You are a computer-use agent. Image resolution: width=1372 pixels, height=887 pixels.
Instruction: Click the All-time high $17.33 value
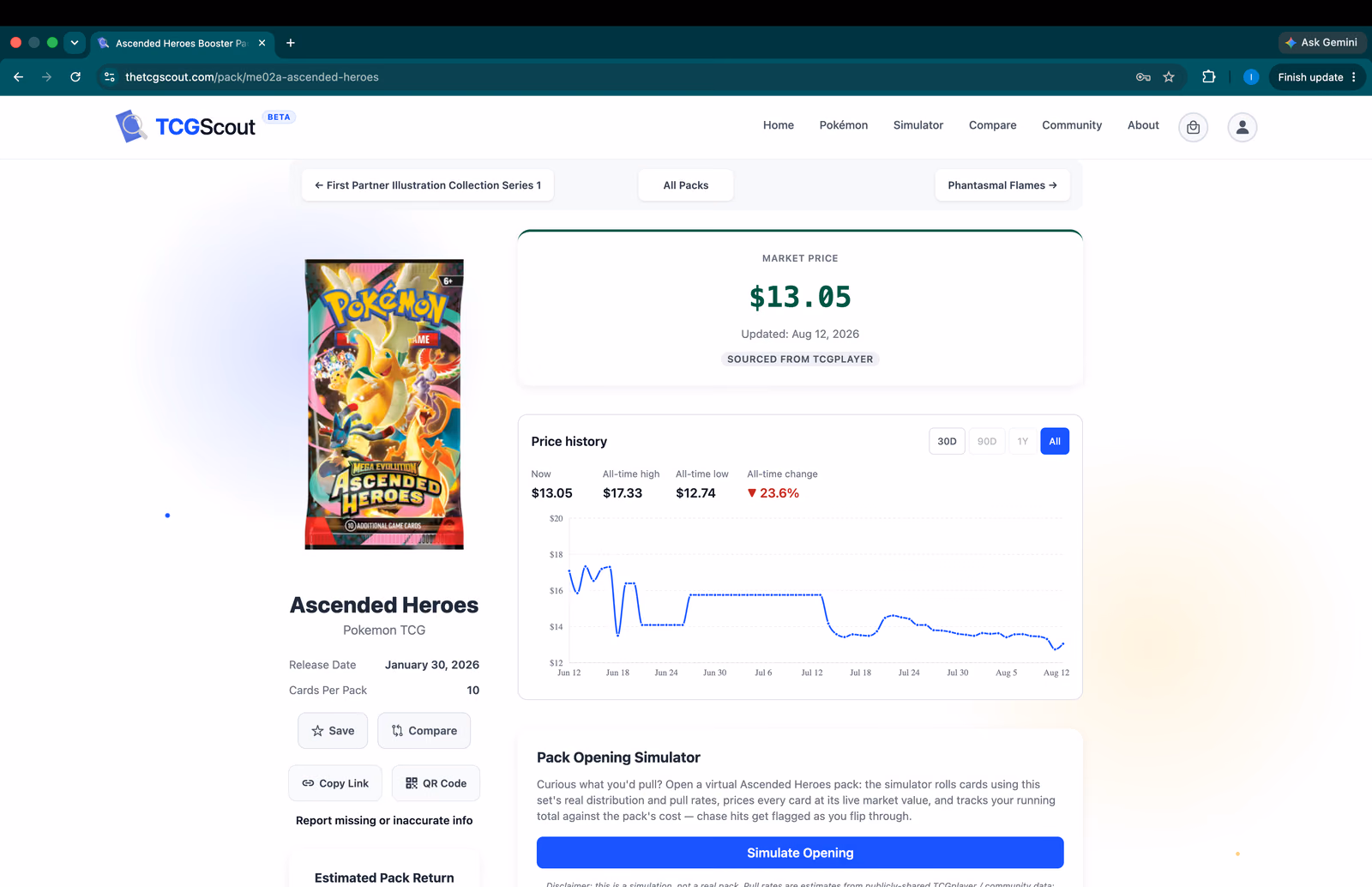click(623, 493)
